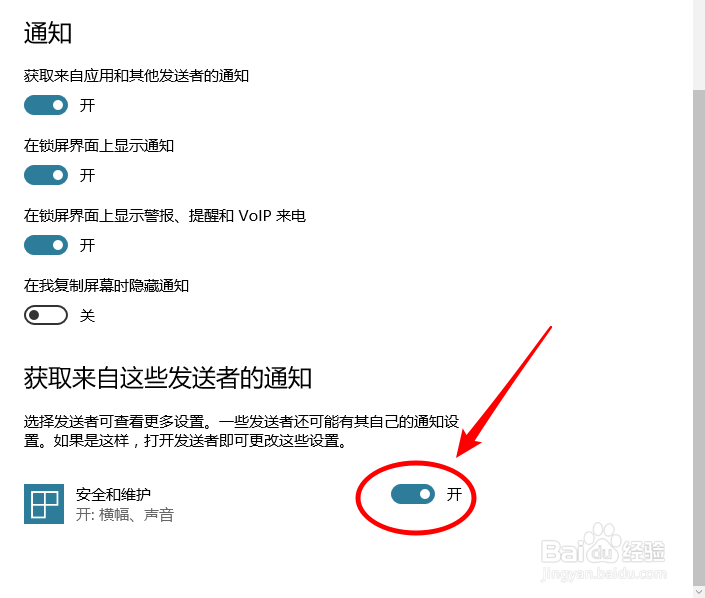Toggle the 警报、提醒和 VoIP 来电 lock screen switch
The width and height of the screenshot is (705, 598).
(x=46, y=245)
